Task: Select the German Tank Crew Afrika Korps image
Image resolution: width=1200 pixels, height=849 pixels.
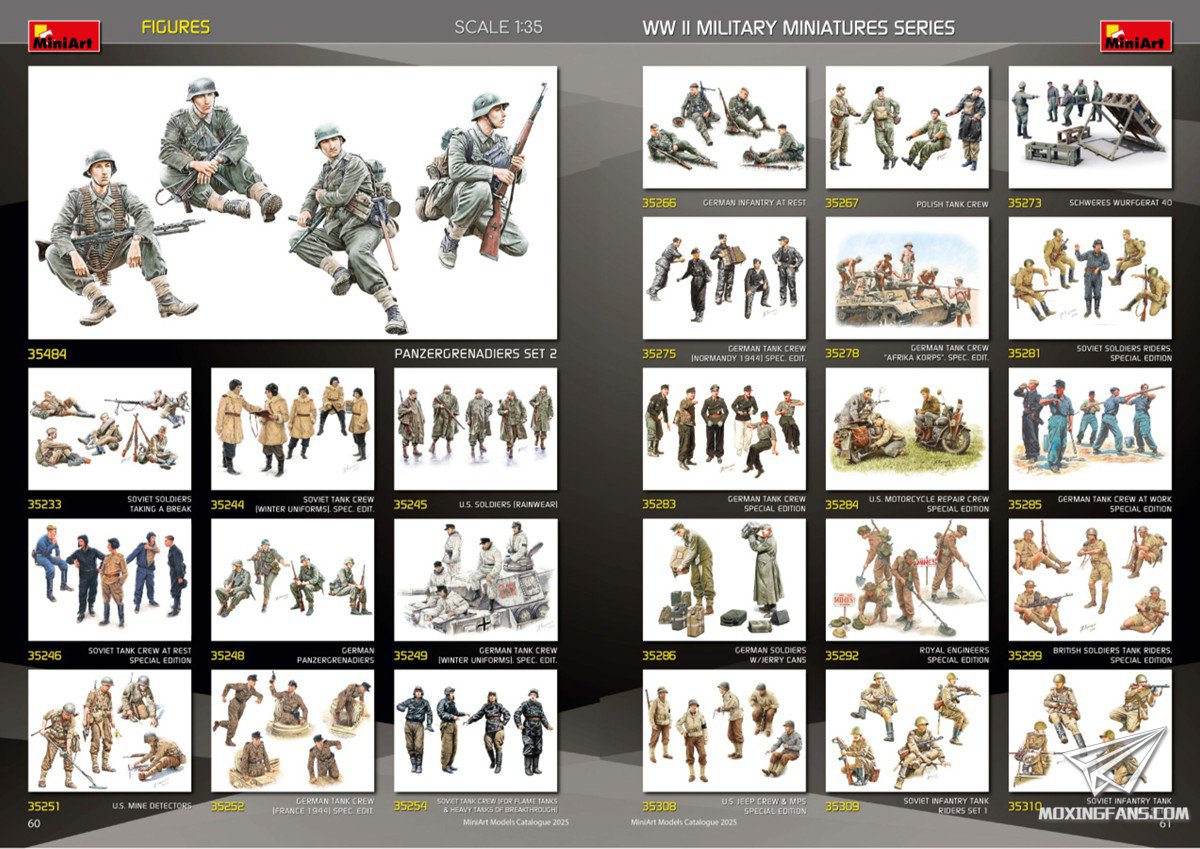Action: tap(907, 278)
